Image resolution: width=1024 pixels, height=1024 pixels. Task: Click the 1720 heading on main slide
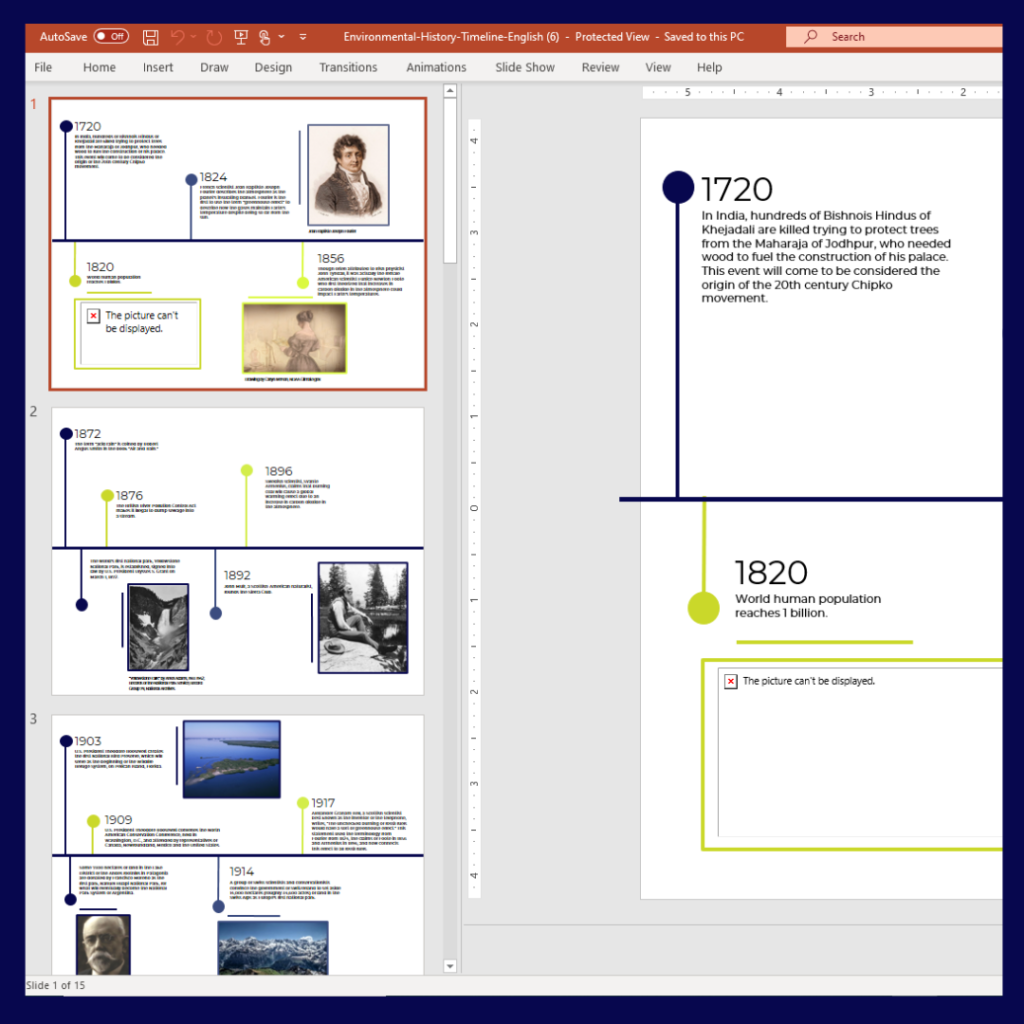tap(737, 189)
